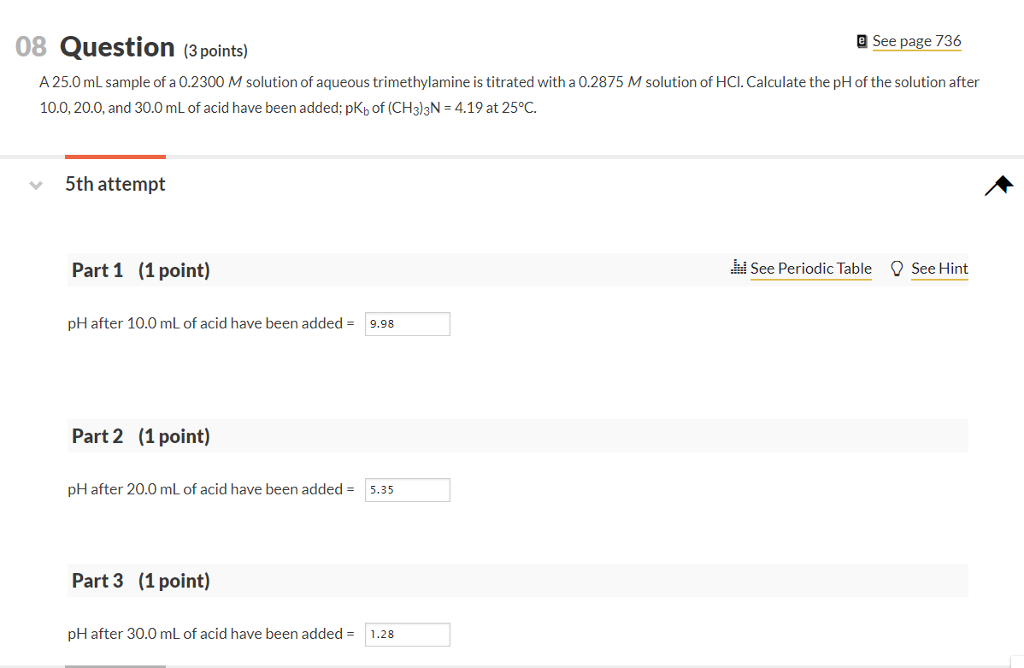
Task: Click the black bookmark flag icon
Action: 998,185
